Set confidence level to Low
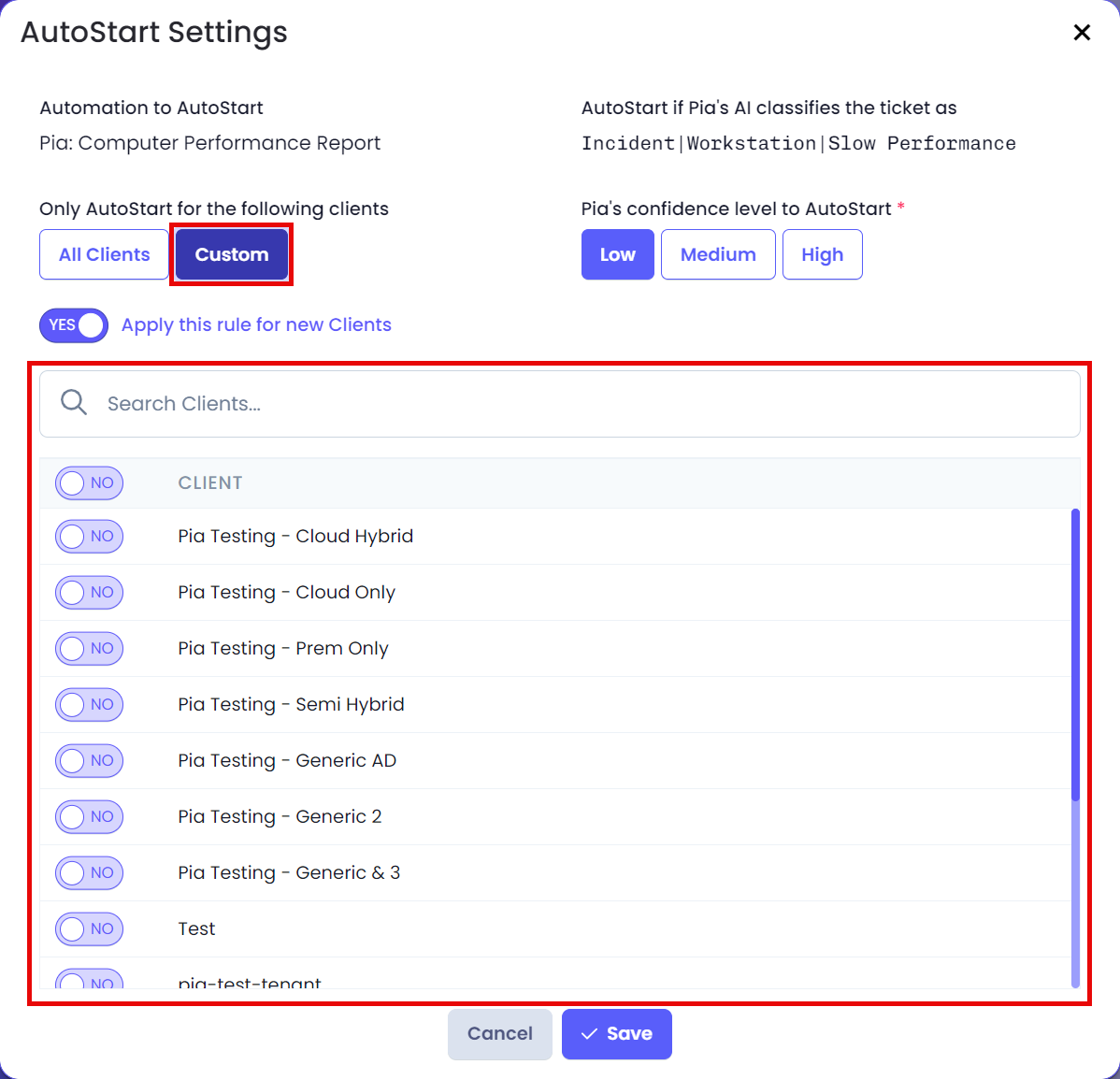 (617, 254)
